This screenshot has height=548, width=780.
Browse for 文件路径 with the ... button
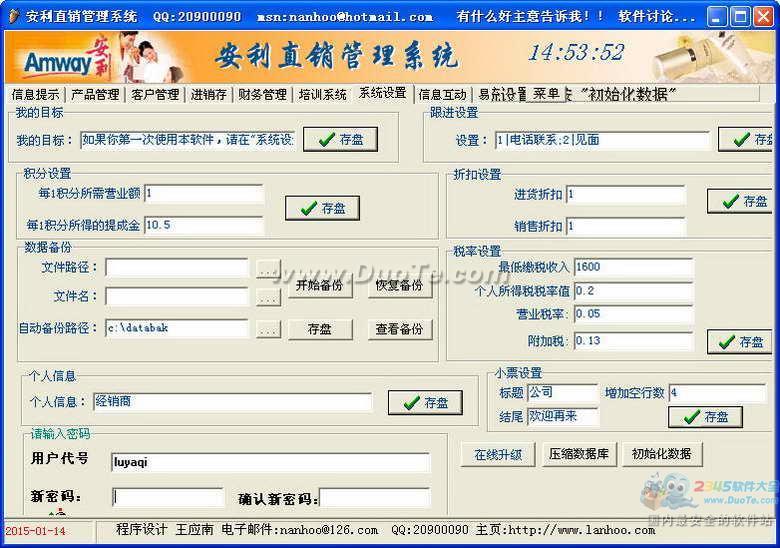point(269,269)
